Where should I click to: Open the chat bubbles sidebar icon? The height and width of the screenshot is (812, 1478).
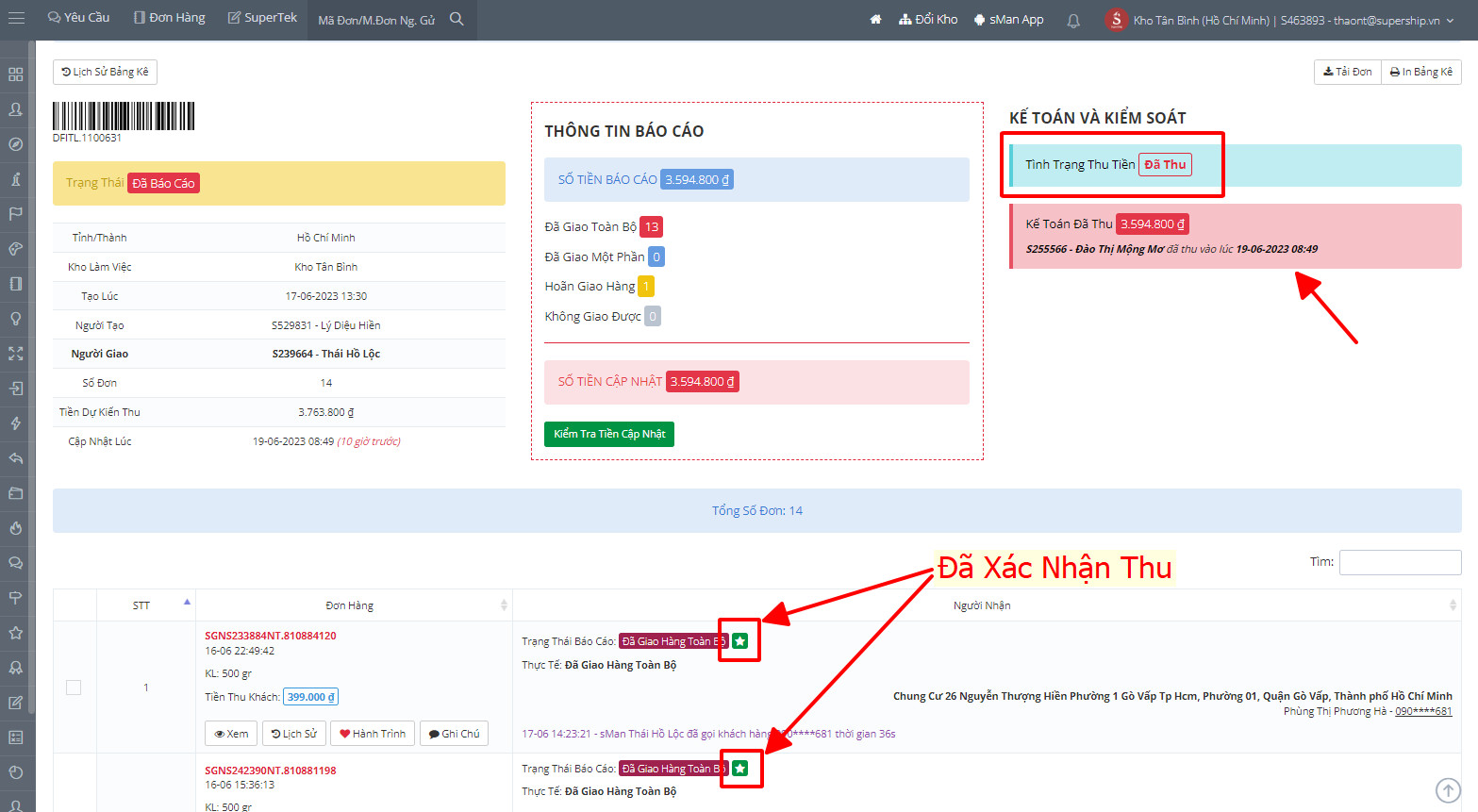[x=16, y=563]
